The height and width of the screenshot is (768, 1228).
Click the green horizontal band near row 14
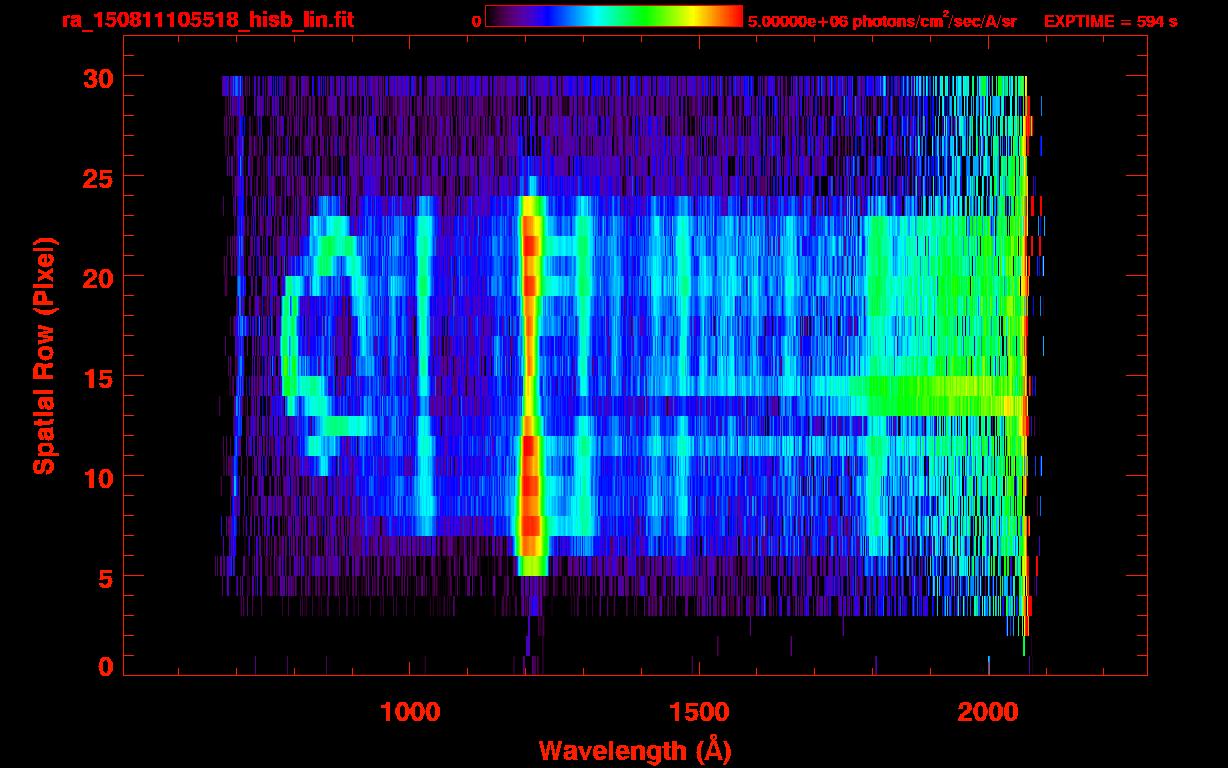tap(935, 396)
